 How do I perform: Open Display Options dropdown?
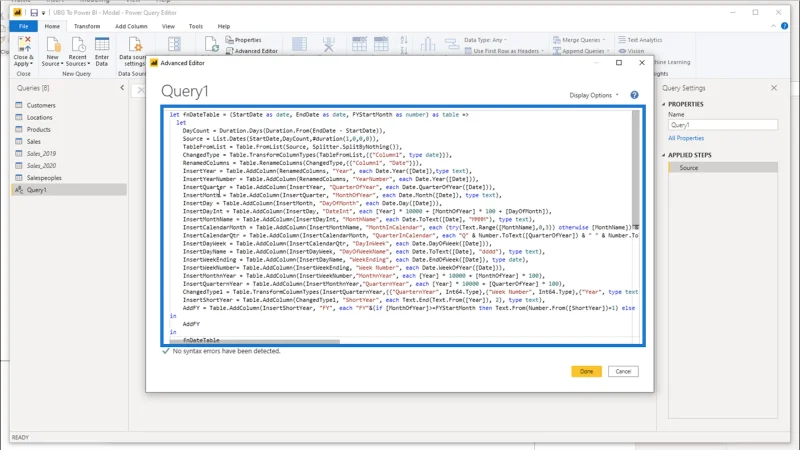point(594,95)
